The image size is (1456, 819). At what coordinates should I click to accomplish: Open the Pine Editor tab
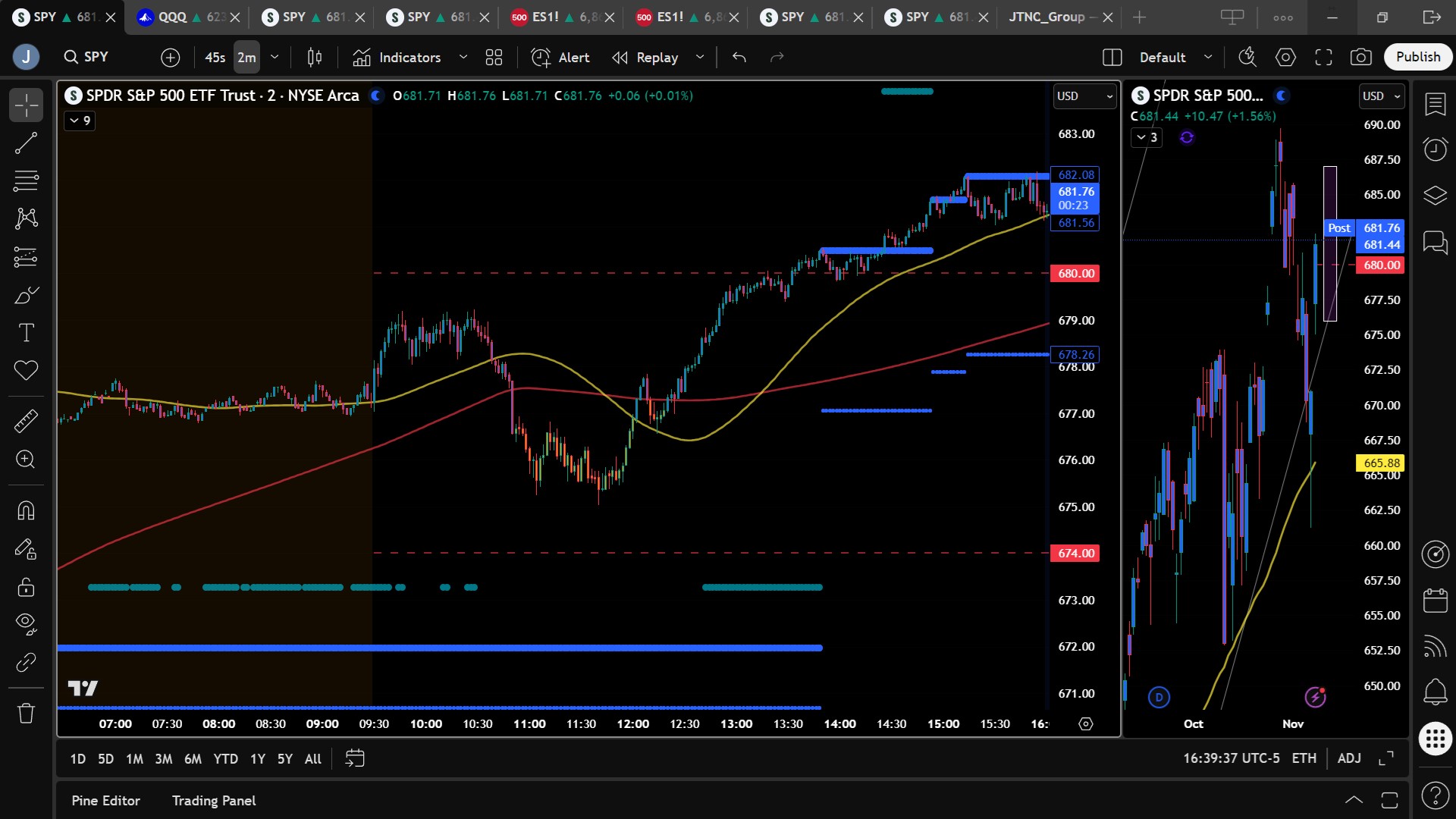[105, 801]
